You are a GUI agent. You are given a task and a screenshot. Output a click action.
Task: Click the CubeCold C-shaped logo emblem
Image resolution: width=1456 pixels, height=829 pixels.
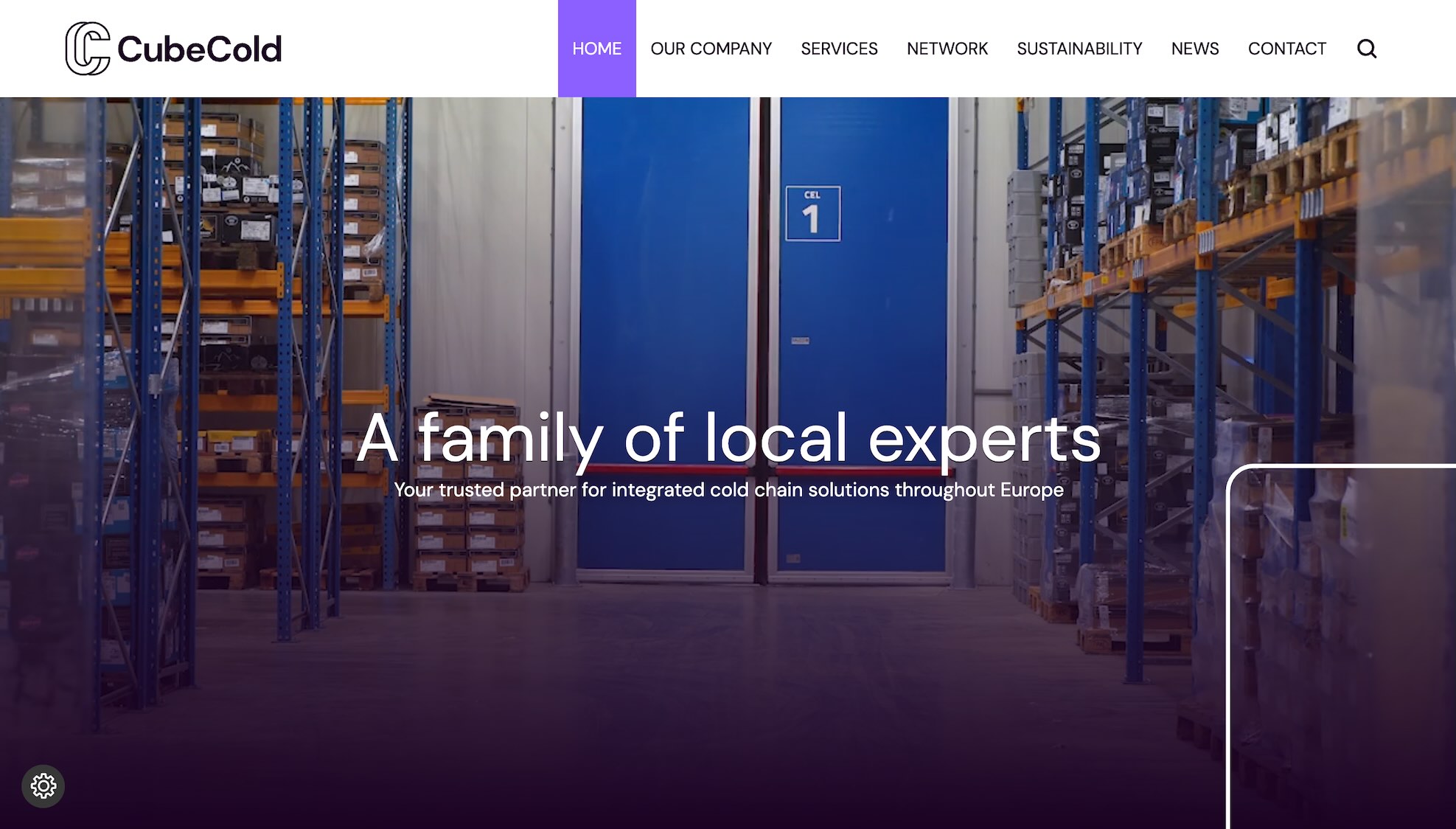pos(88,49)
